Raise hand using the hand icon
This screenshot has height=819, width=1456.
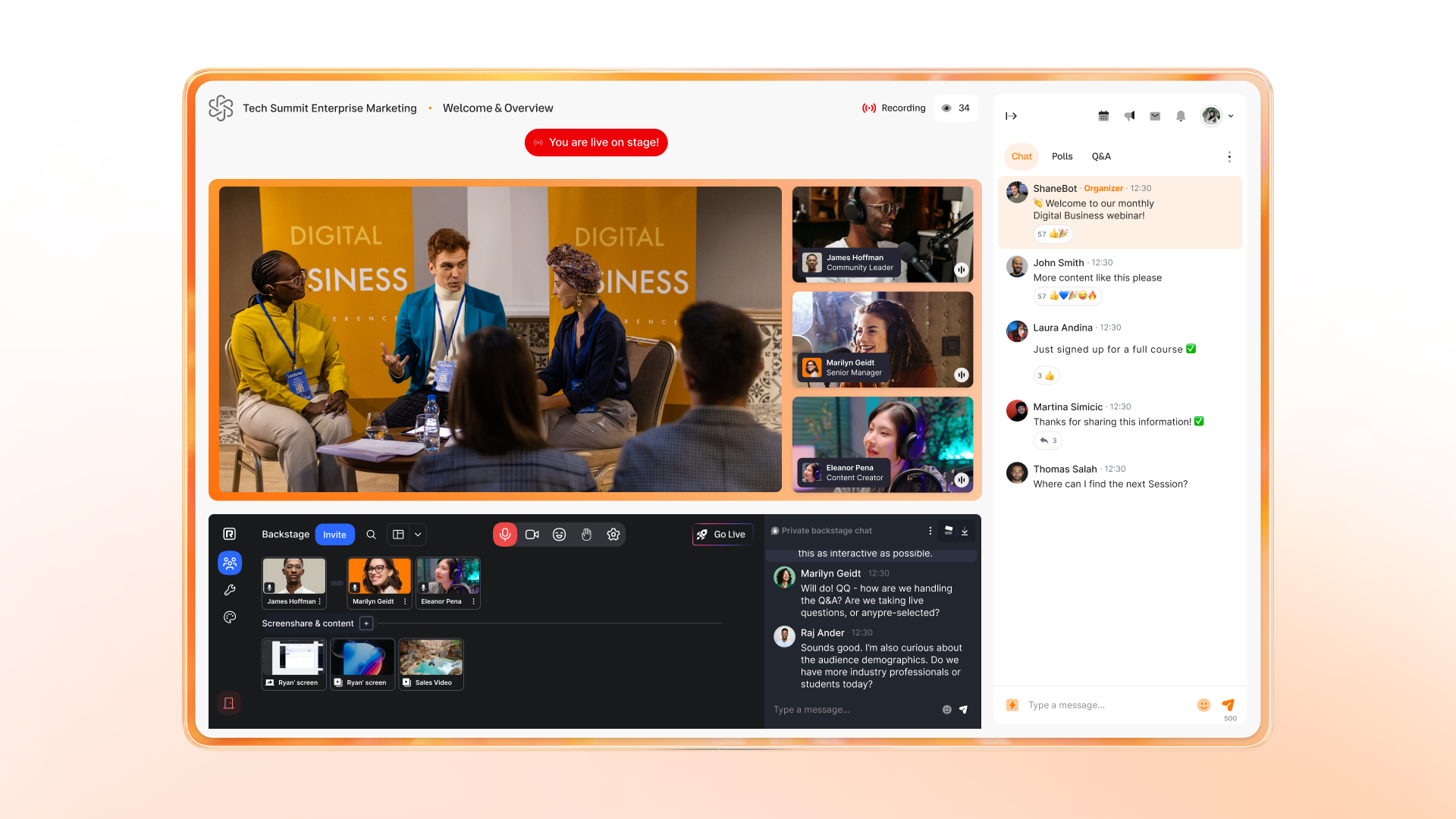(586, 535)
